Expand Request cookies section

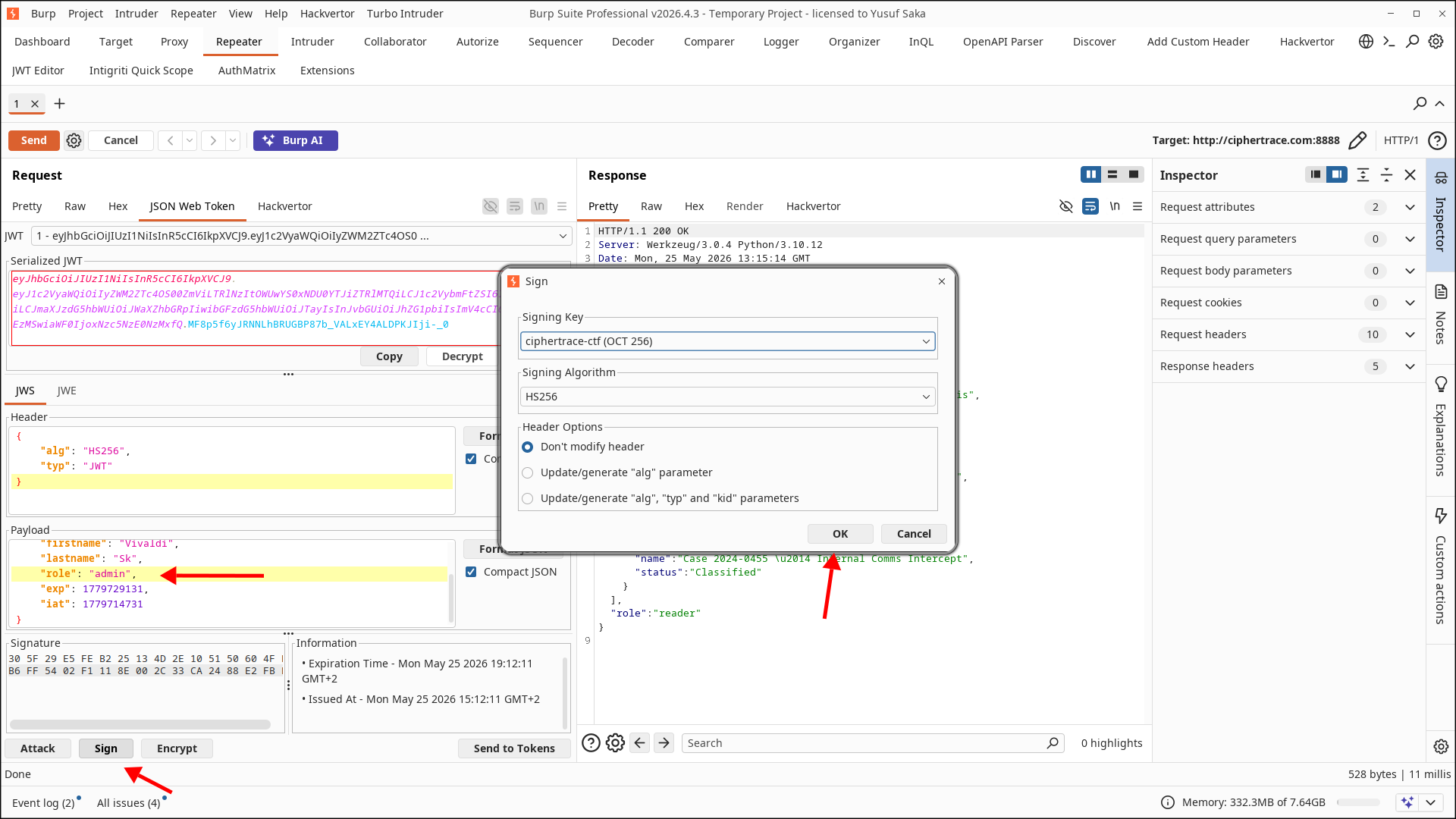click(x=1410, y=303)
